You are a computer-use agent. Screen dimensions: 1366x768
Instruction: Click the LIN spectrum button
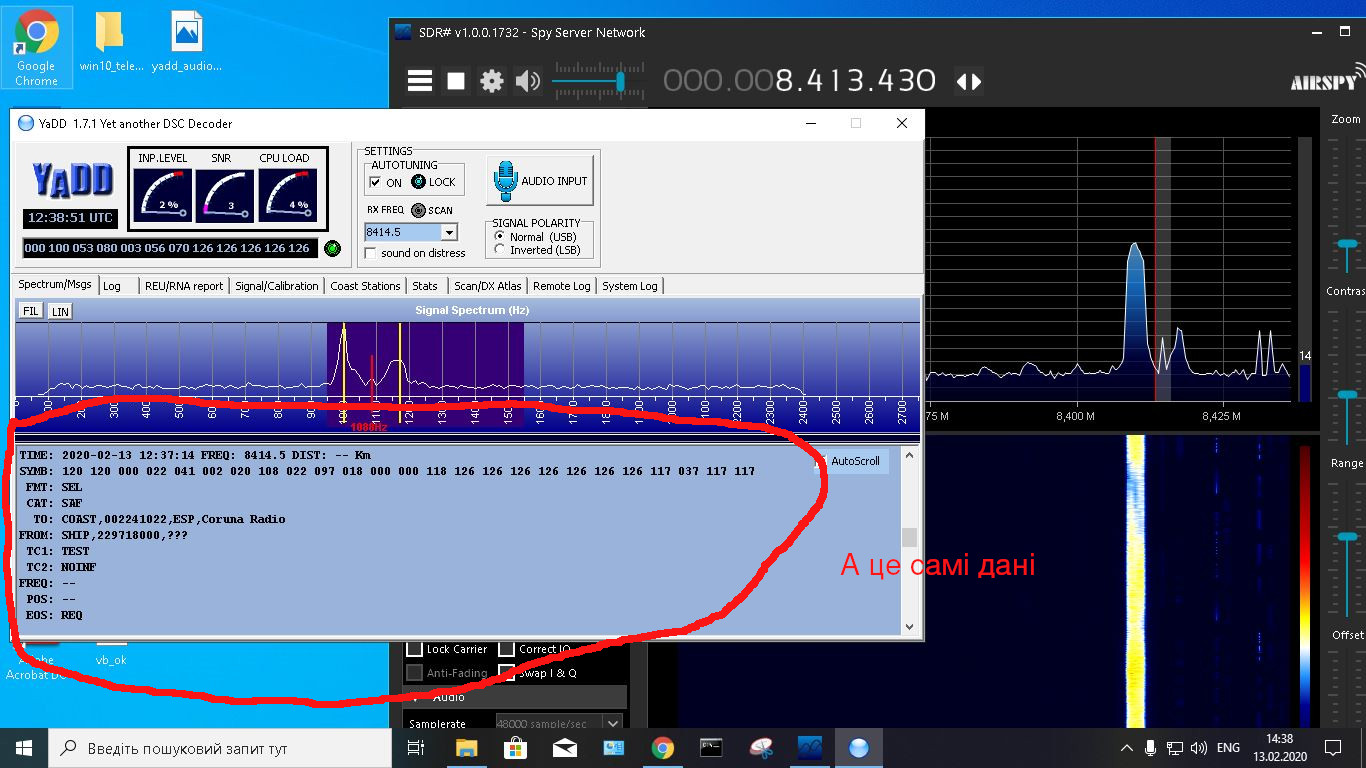60,311
